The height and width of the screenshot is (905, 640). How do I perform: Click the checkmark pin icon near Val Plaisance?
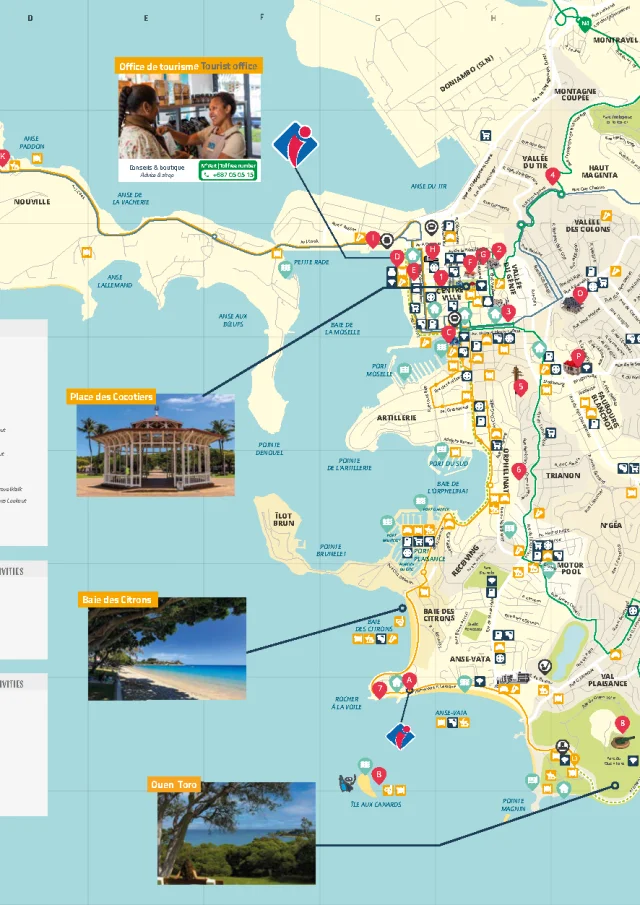click(x=545, y=664)
